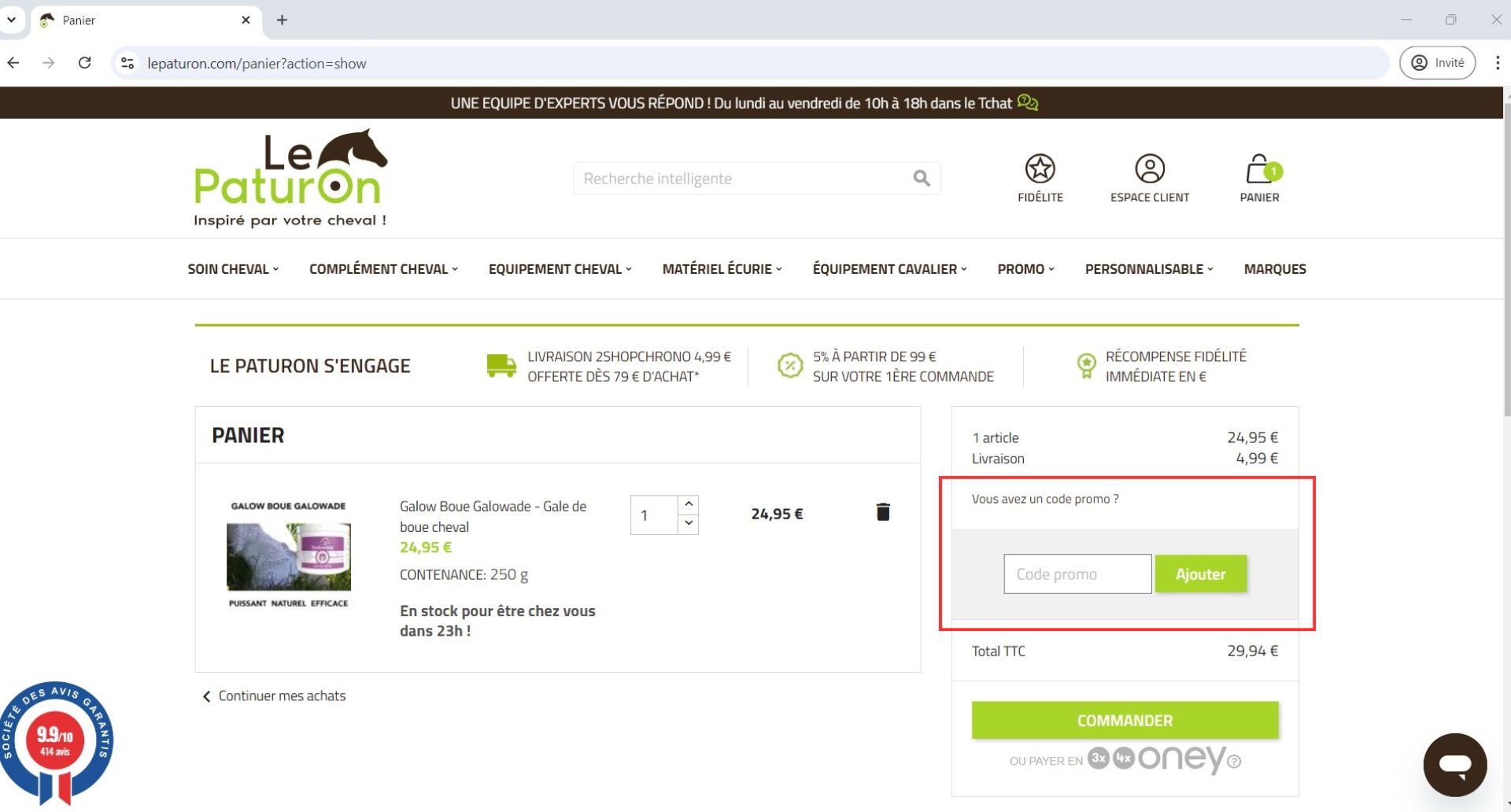Go to the Marques menu item

point(1274,269)
